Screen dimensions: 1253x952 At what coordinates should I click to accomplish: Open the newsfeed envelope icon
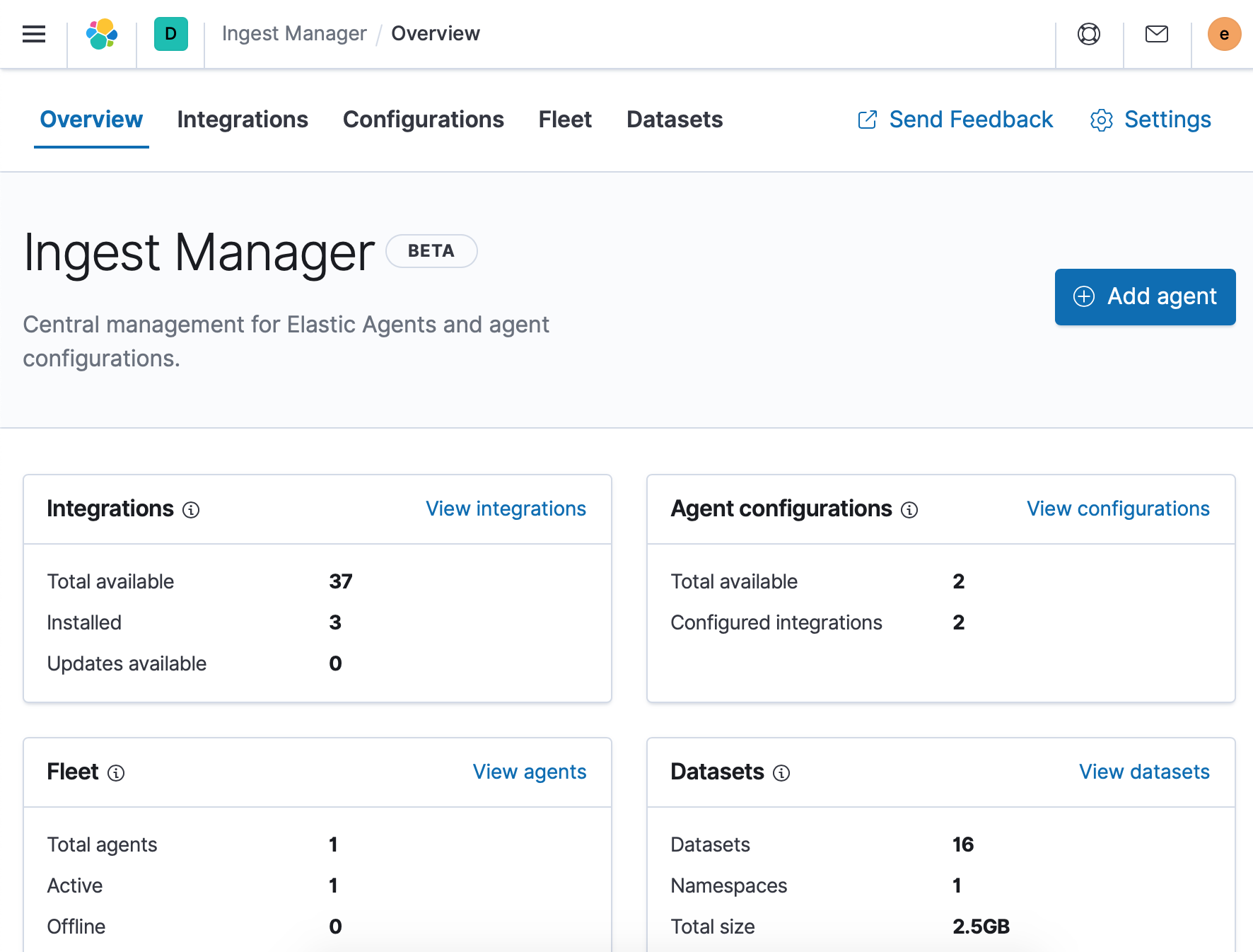(x=1156, y=34)
